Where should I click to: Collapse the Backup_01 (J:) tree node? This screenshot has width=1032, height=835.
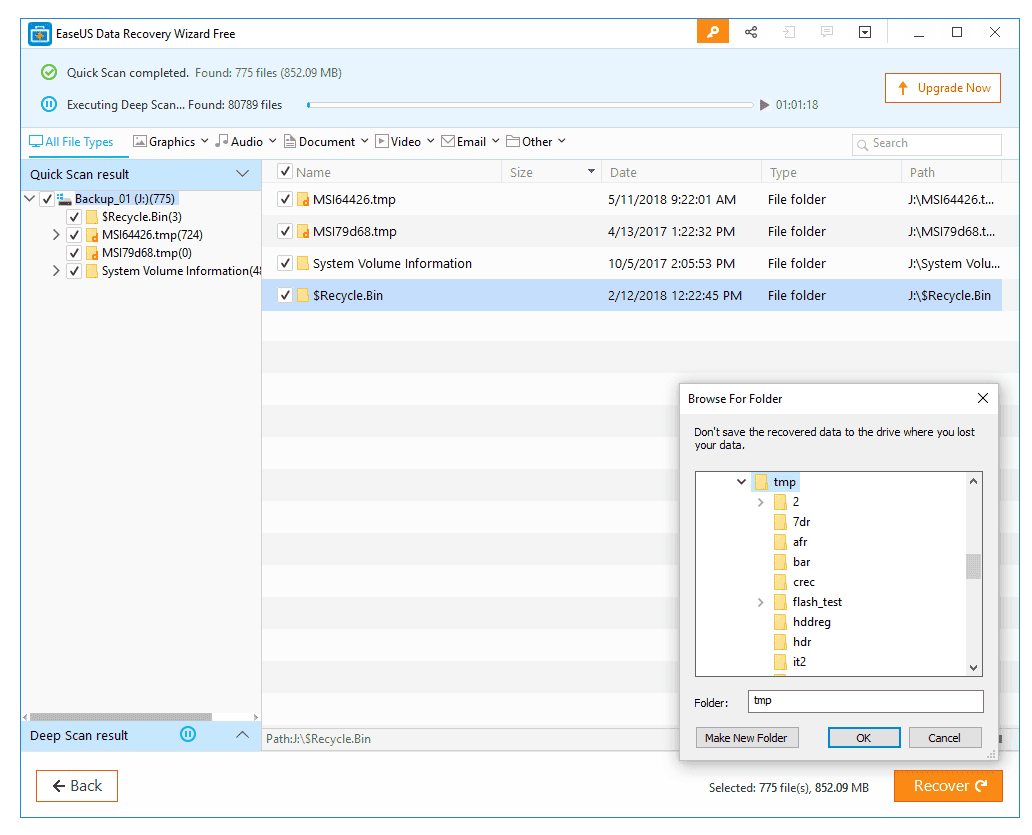pyautogui.click(x=30, y=198)
